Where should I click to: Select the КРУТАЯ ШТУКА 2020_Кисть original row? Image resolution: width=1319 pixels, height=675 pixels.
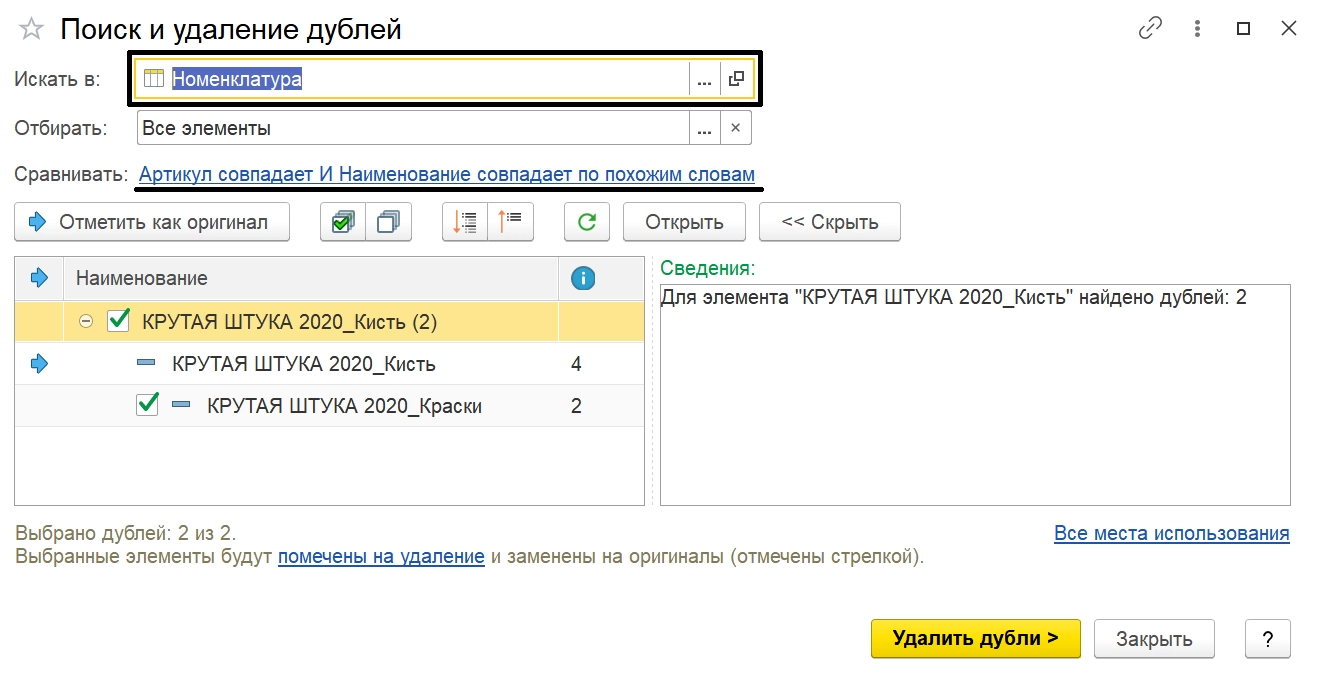coord(304,364)
